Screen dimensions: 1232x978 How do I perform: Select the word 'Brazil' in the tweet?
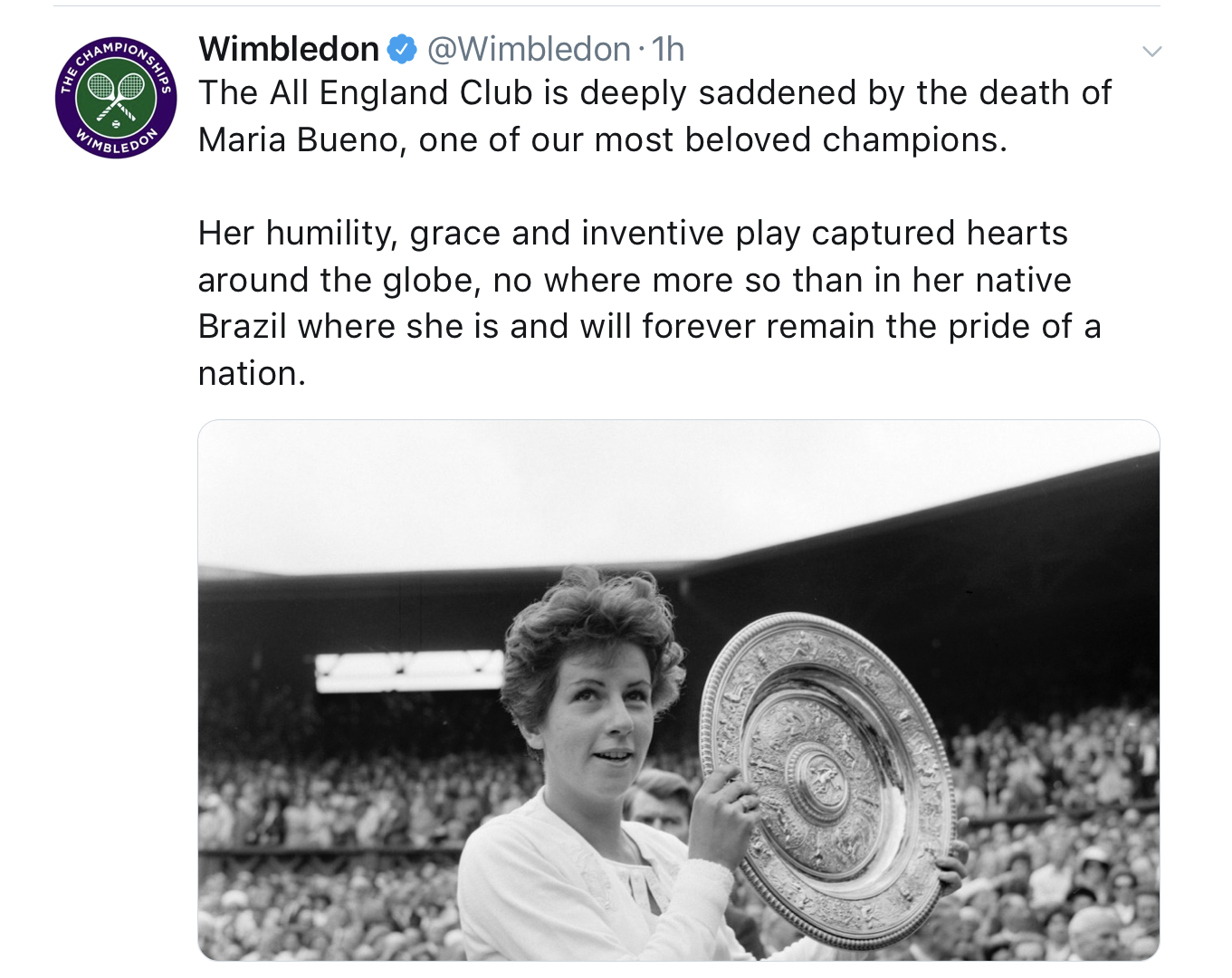click(243, 326)
